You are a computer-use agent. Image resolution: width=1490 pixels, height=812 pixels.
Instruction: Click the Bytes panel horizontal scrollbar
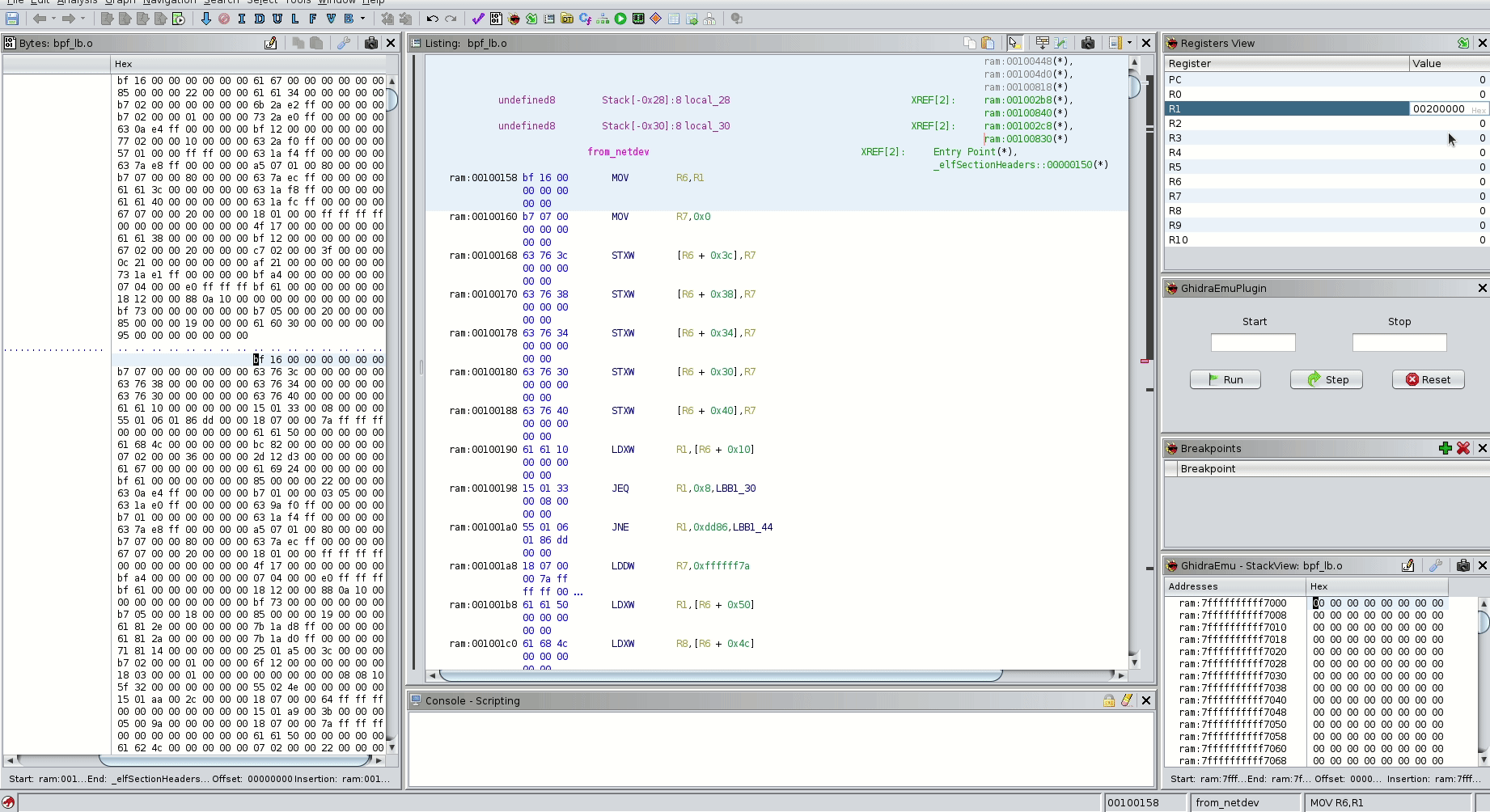[235, 760]
